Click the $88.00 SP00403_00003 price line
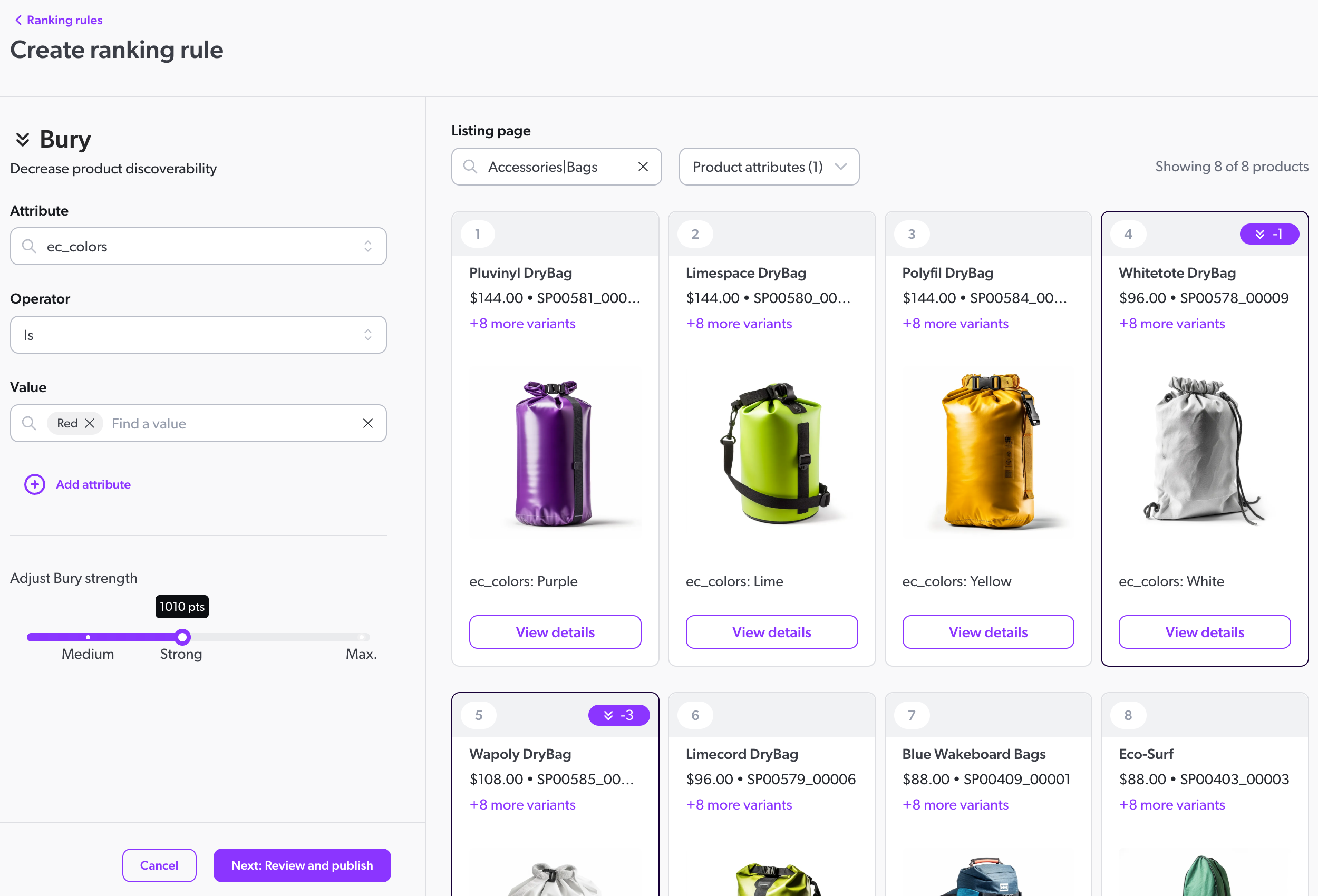1318x896 pixels. (x=1204, y=779)
